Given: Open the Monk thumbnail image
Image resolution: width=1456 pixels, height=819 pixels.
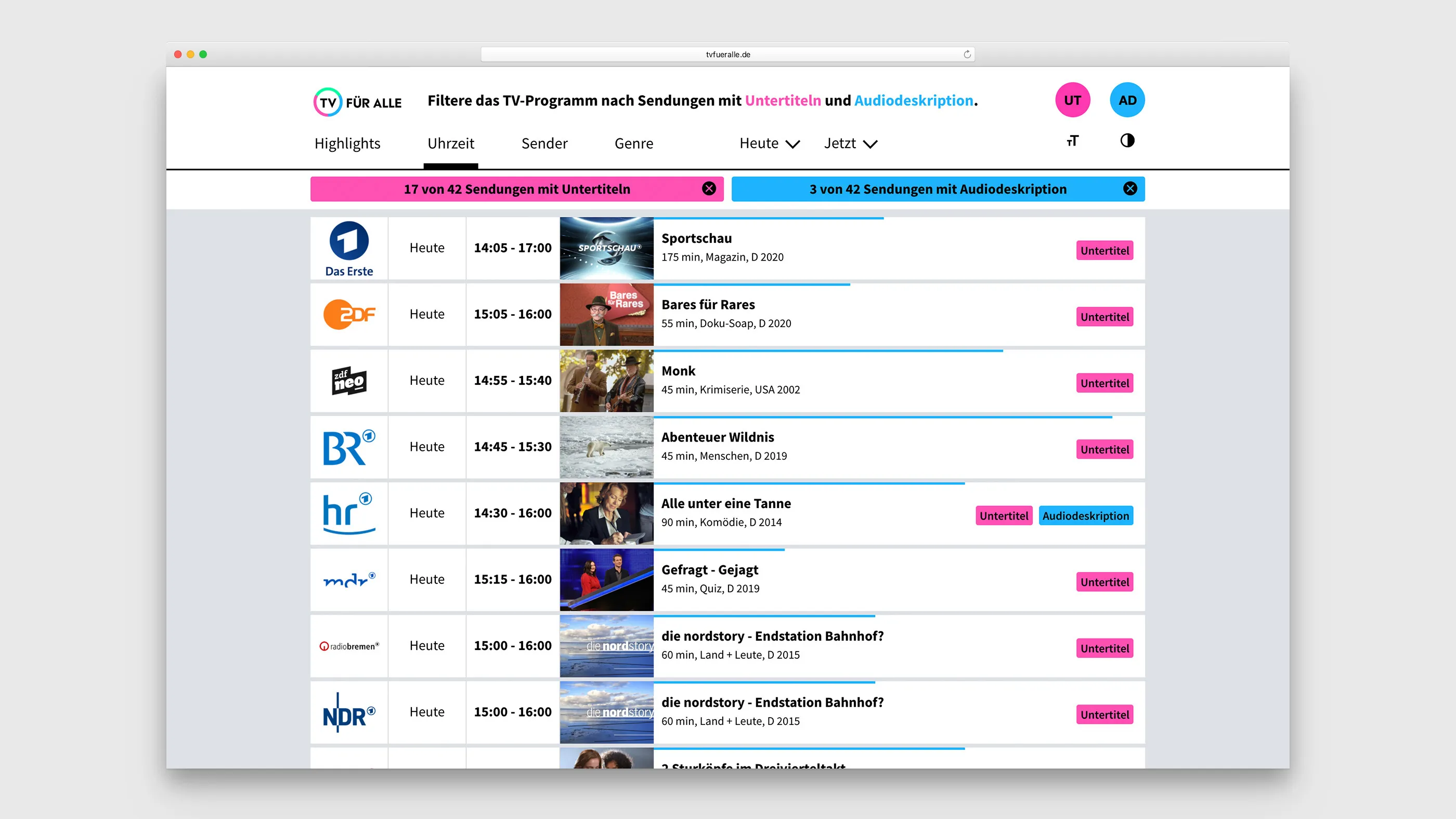Looking at the screenshot, I should coord(606,381).
